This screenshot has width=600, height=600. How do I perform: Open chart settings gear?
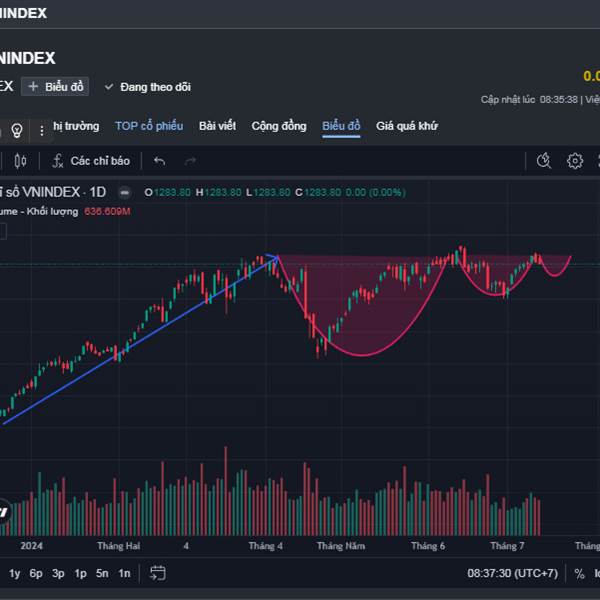click(x=575, y=161)
